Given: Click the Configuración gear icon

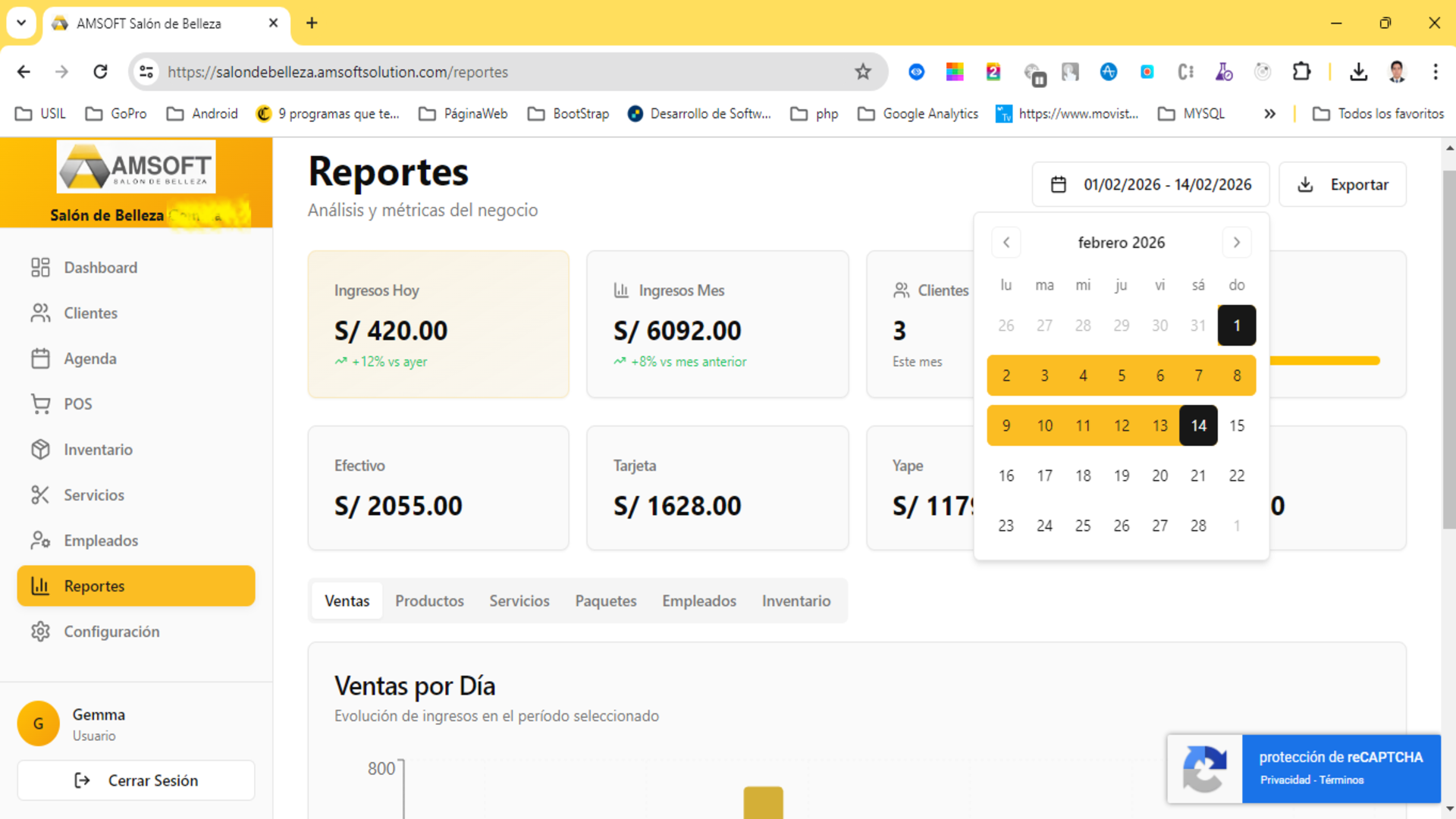Looking at the screenshot, I should coord(40,631).
